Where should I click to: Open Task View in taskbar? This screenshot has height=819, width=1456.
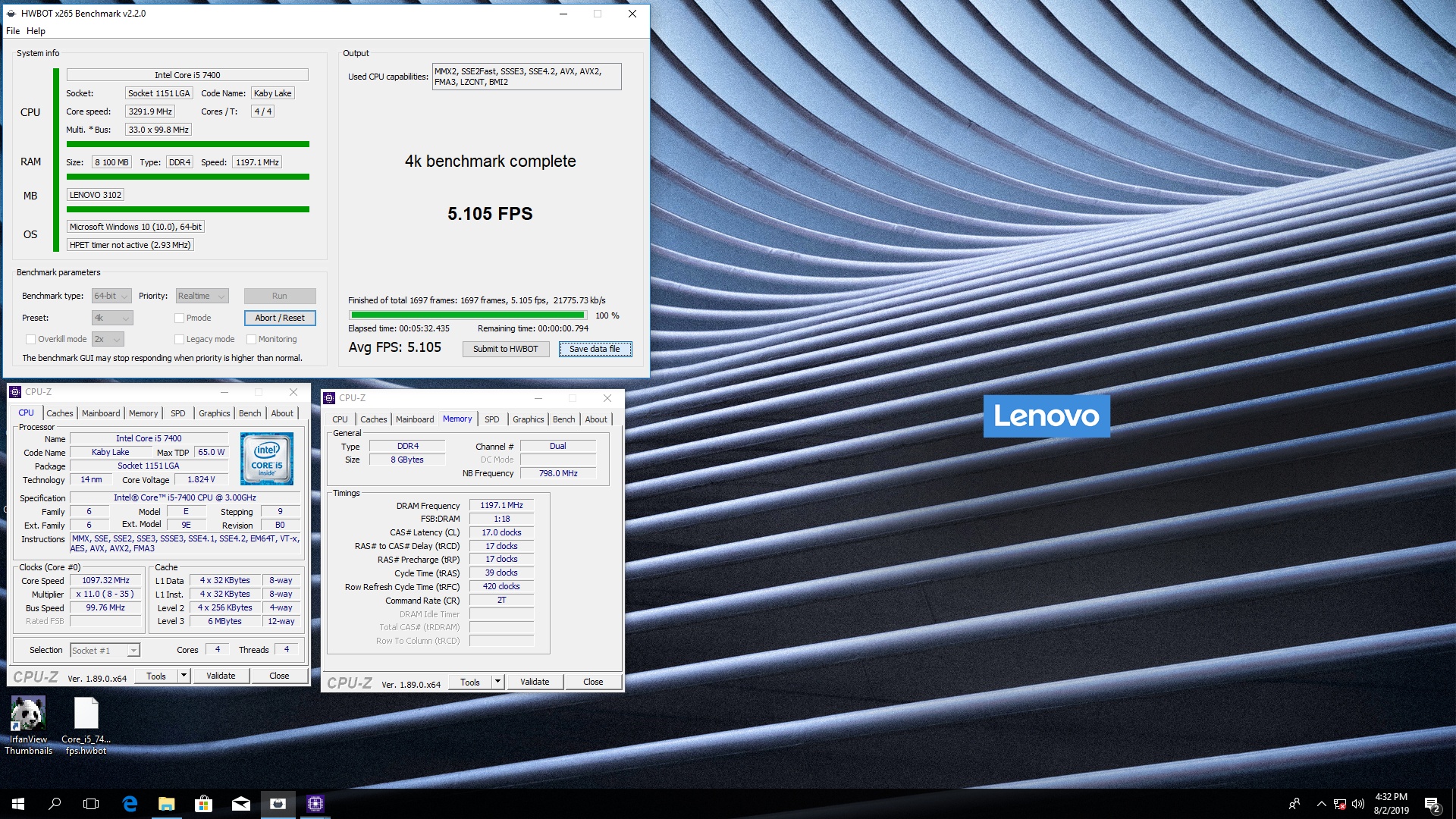[91, 804]
